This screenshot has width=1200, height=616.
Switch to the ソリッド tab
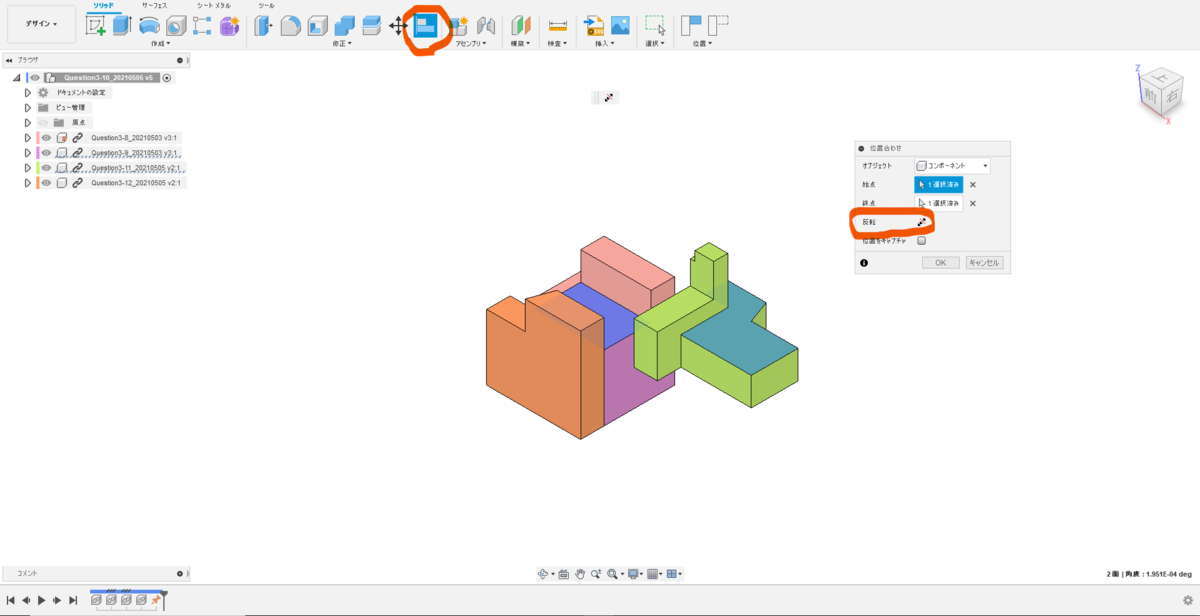pyautogui.click(x=104, y=6)
